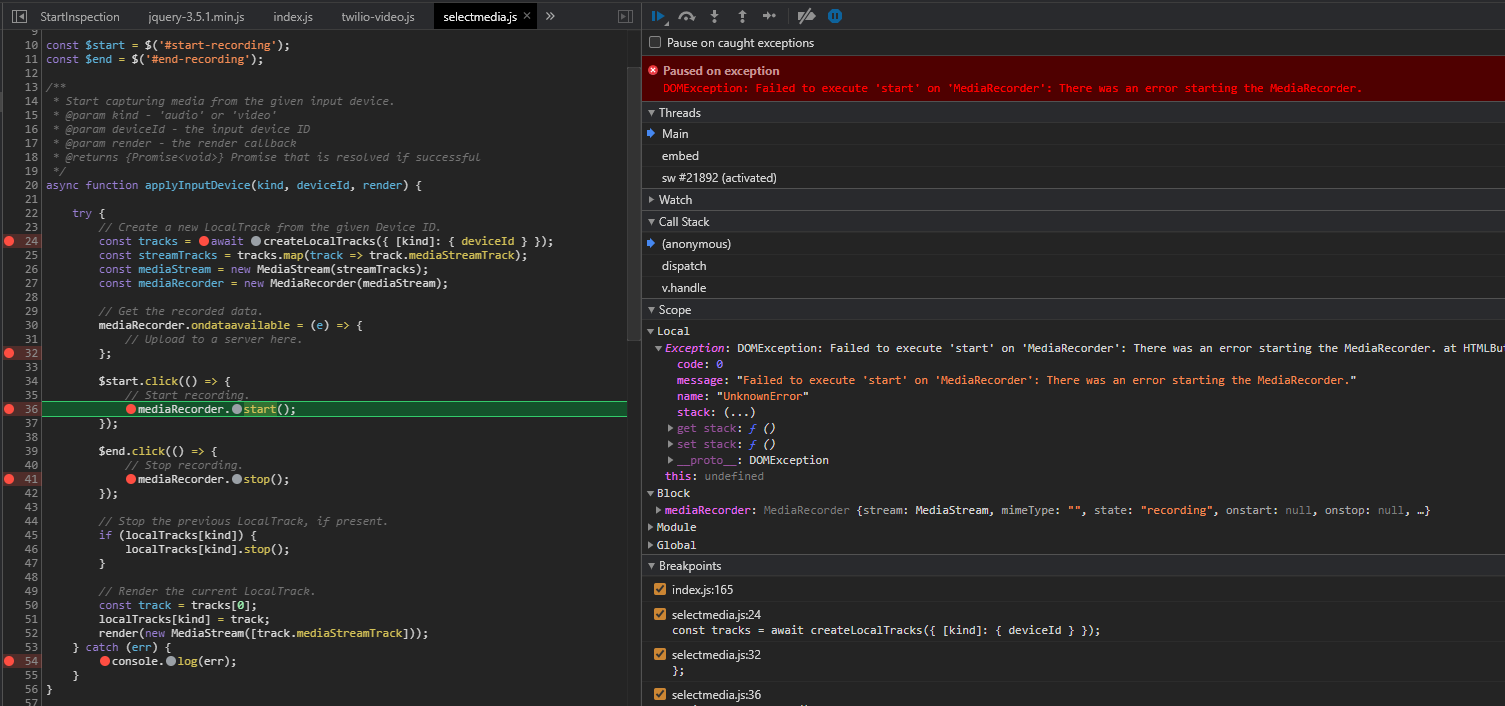Screen dimensions: 1505x706
Task: Click 'const tracks = await...' breakpoint code preview
Action: click(886, 630)
